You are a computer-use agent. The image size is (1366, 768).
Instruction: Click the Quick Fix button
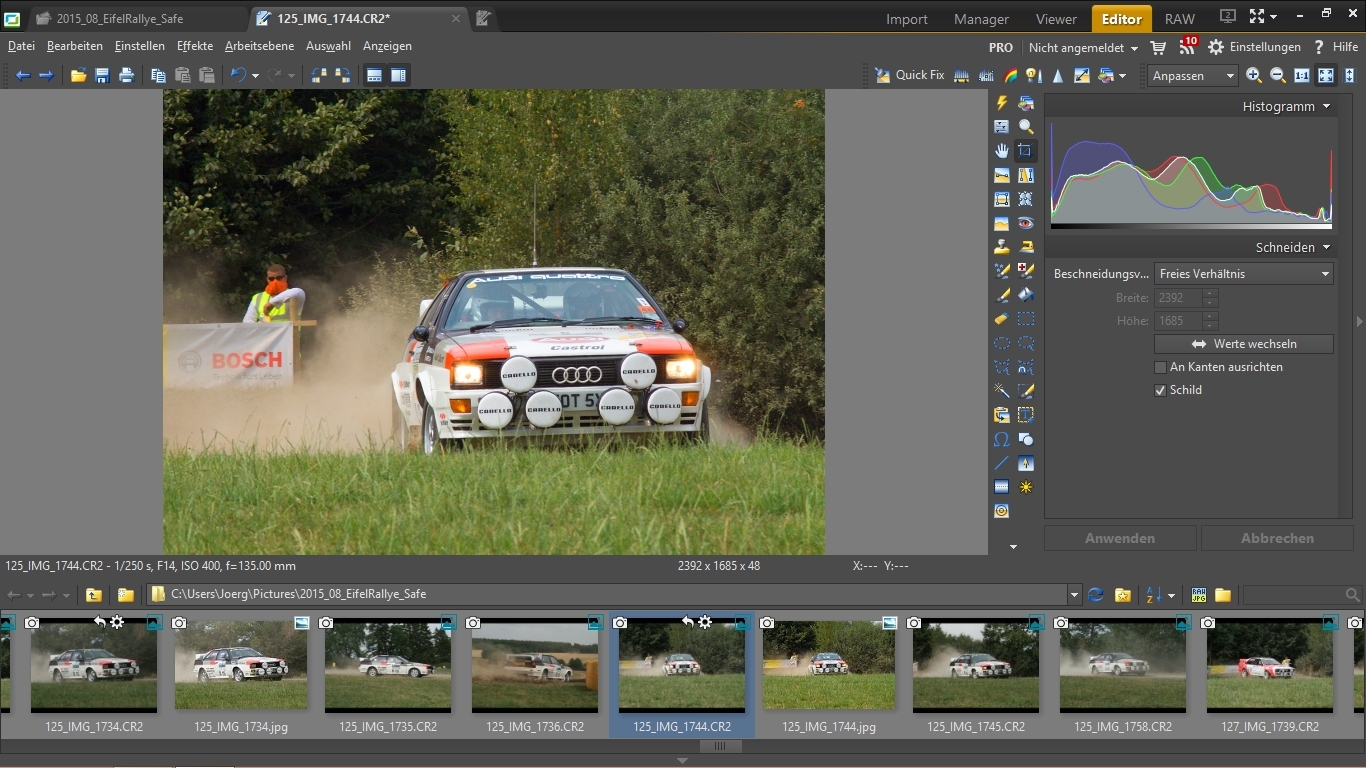910,75
